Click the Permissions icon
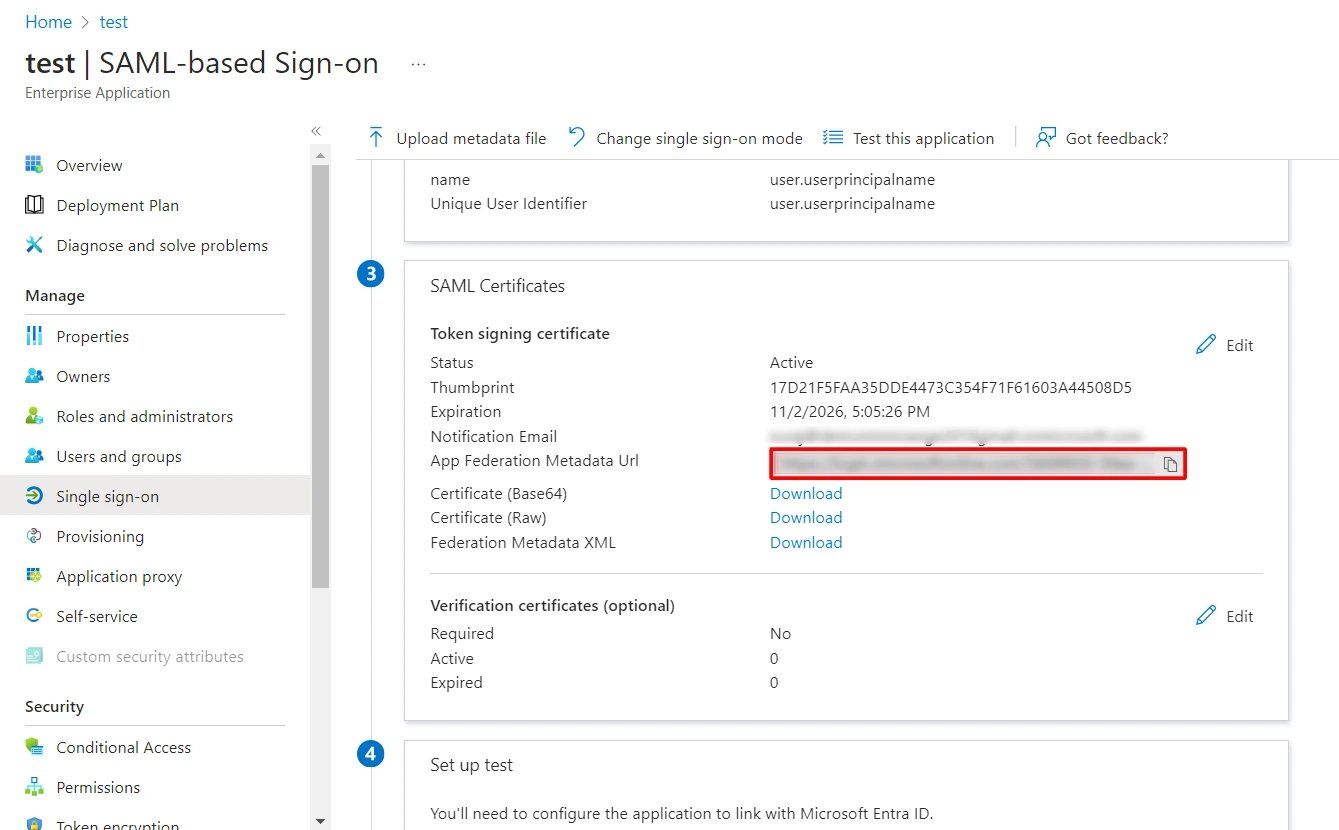This screenshot has width=1339, height=830. (34, 787)
